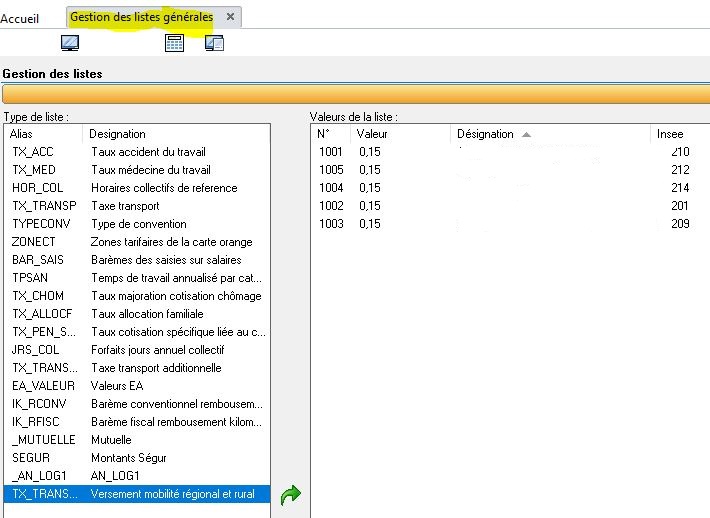This screenshot has width=710, height=518.
Task: Click the monitor icon in the toolbar
Action: point(70,43)
